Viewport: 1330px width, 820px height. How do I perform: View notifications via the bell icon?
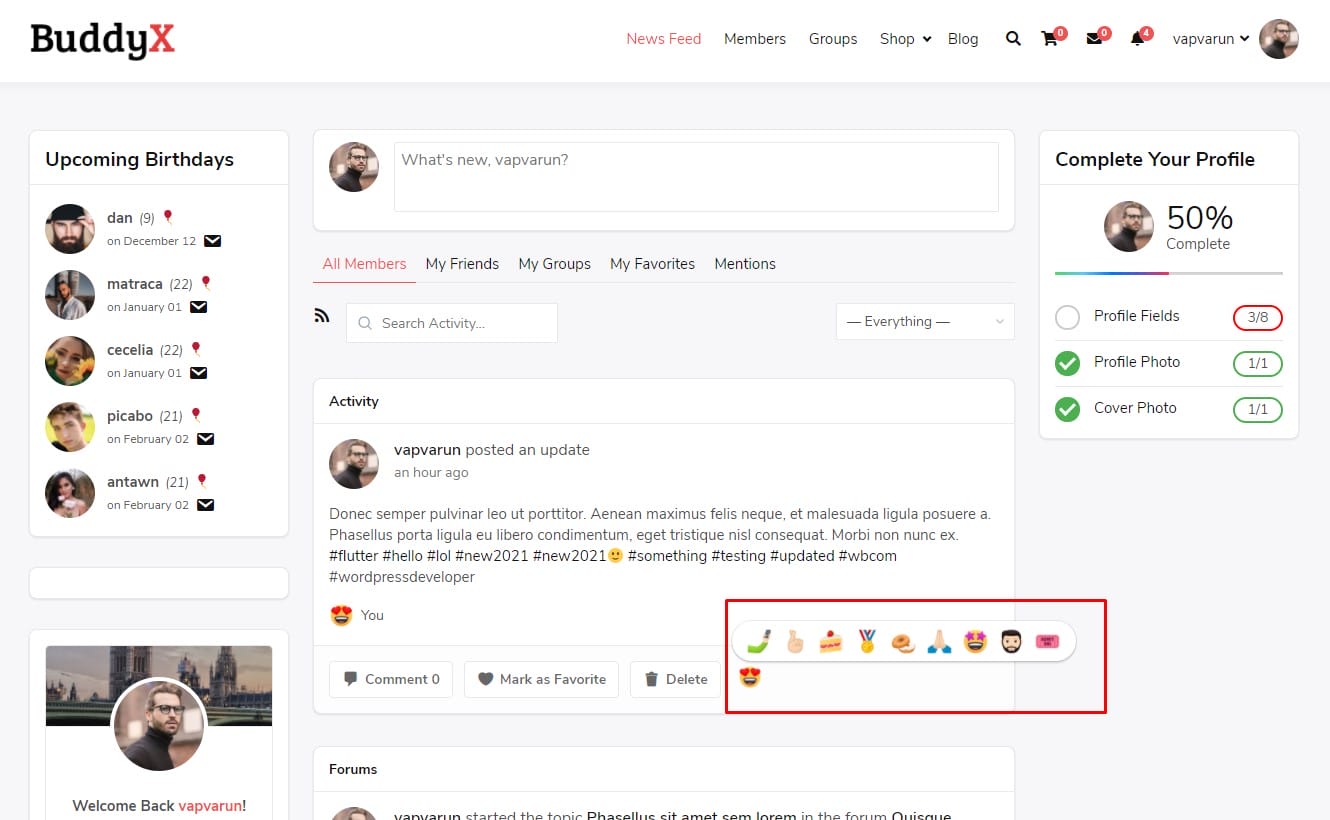pos(1137,39)
